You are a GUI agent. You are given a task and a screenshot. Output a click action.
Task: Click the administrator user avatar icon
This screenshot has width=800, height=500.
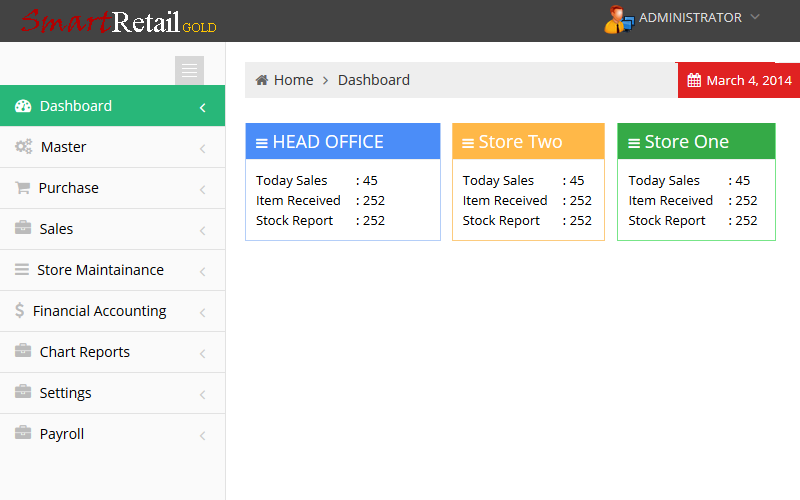pos(618,19)
